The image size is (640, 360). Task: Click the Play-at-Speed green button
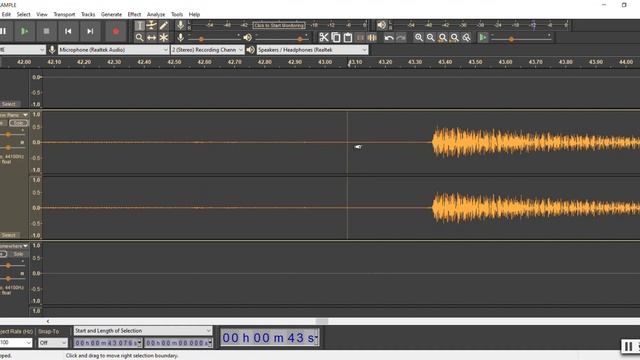(x=483, y=38)
